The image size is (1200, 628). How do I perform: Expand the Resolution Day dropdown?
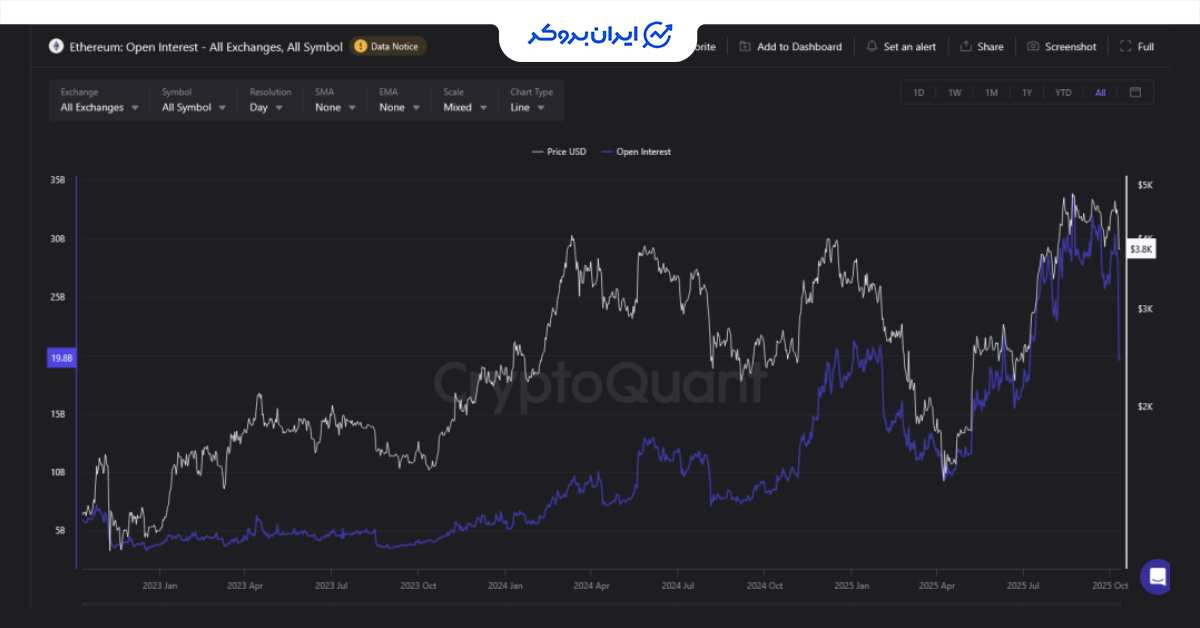[266, 107]
